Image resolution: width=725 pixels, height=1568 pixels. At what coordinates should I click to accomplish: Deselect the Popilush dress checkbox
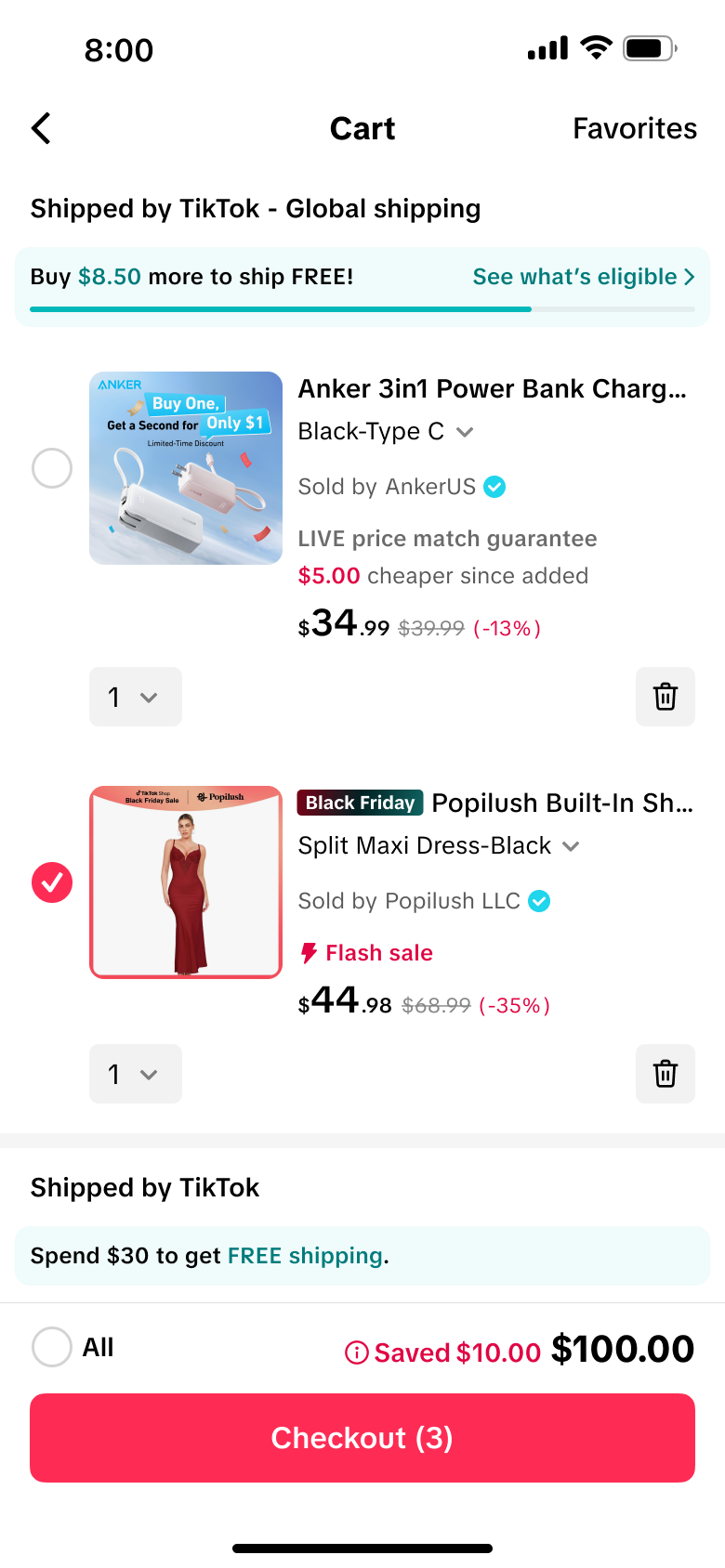coord(52,882)
